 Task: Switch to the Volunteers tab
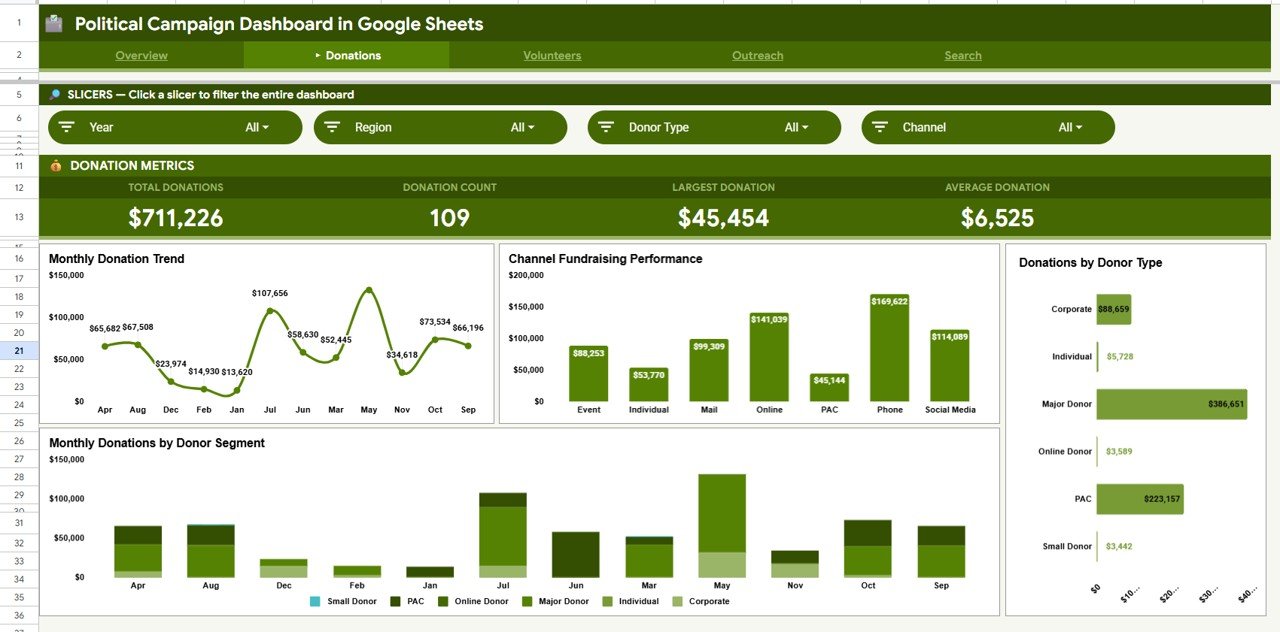pyautogui.click(x=552, y=56)
